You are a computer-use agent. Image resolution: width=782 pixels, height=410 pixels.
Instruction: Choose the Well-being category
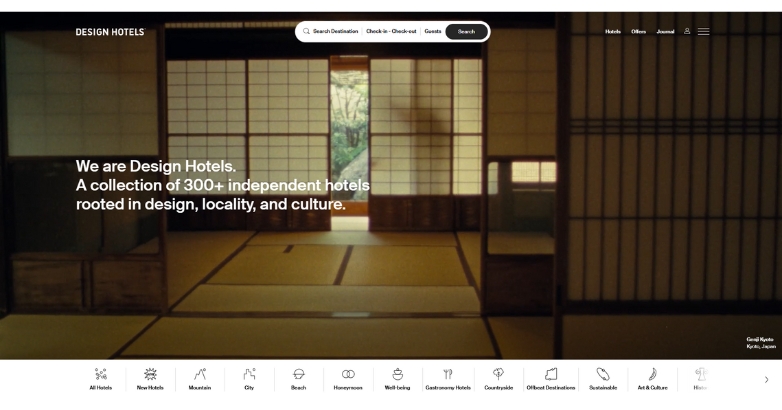[397, 380]
